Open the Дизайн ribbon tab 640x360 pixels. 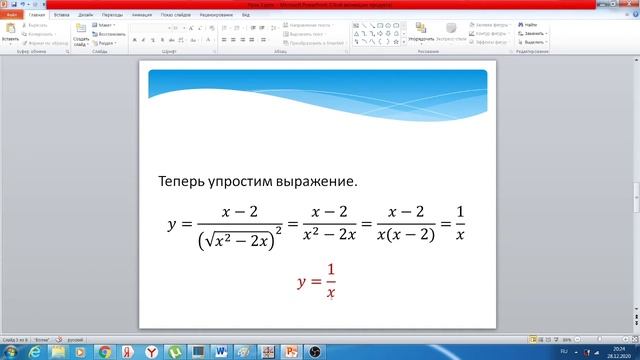tap(85, 15)
